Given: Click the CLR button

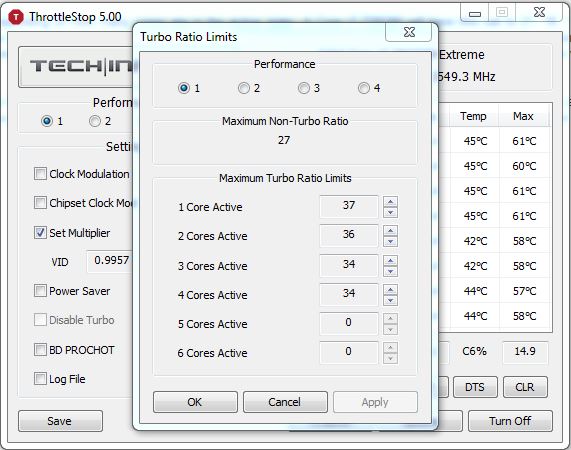Looking at the screenshot, I should [x=525, y=387].
